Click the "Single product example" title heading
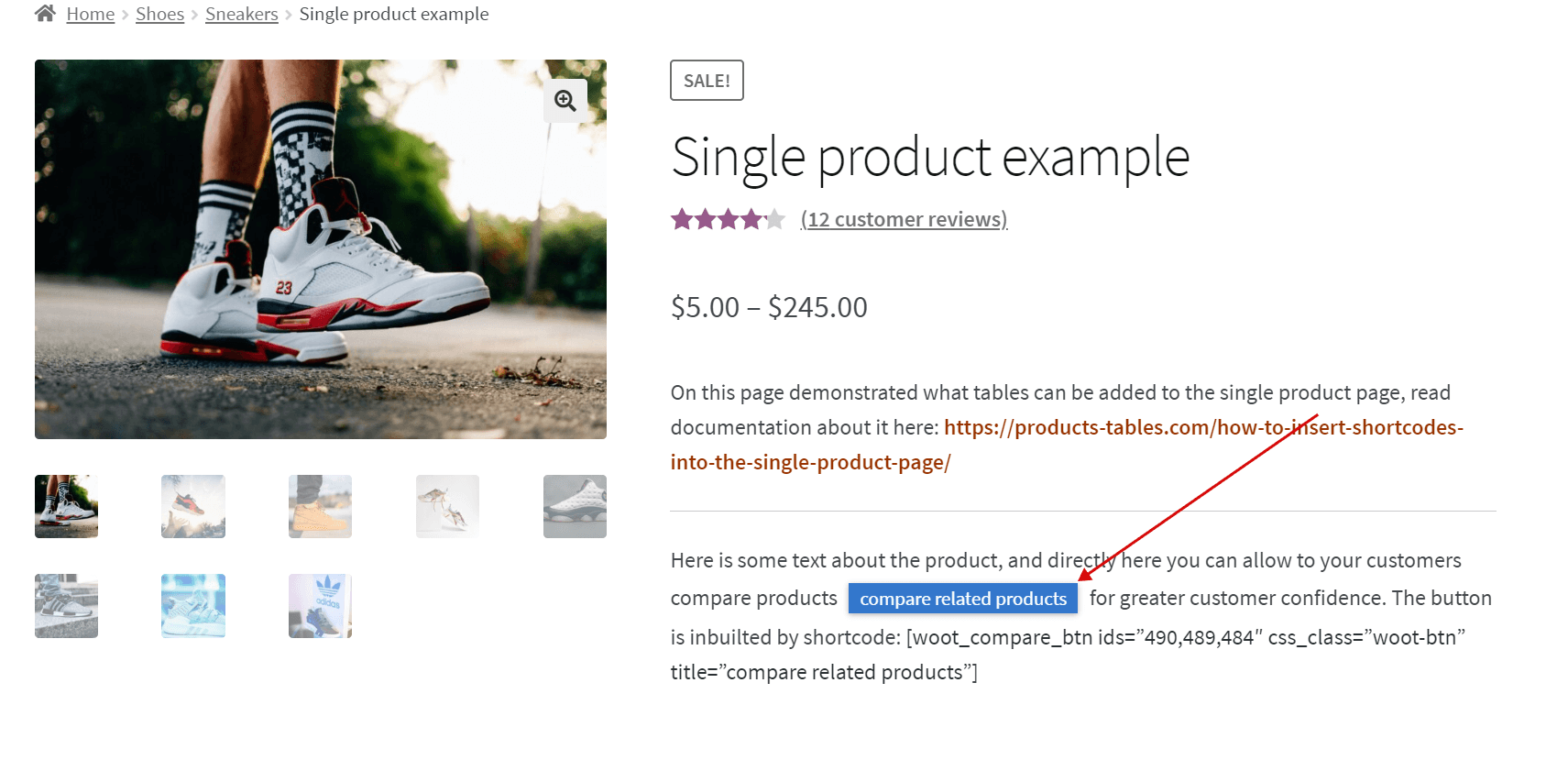This screenshot has width=1568, height=760. point(930,157)
